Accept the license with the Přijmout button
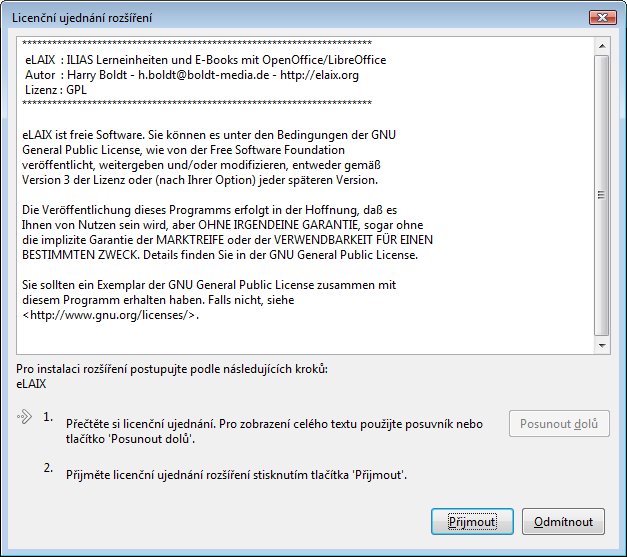 tap(472, 521)
